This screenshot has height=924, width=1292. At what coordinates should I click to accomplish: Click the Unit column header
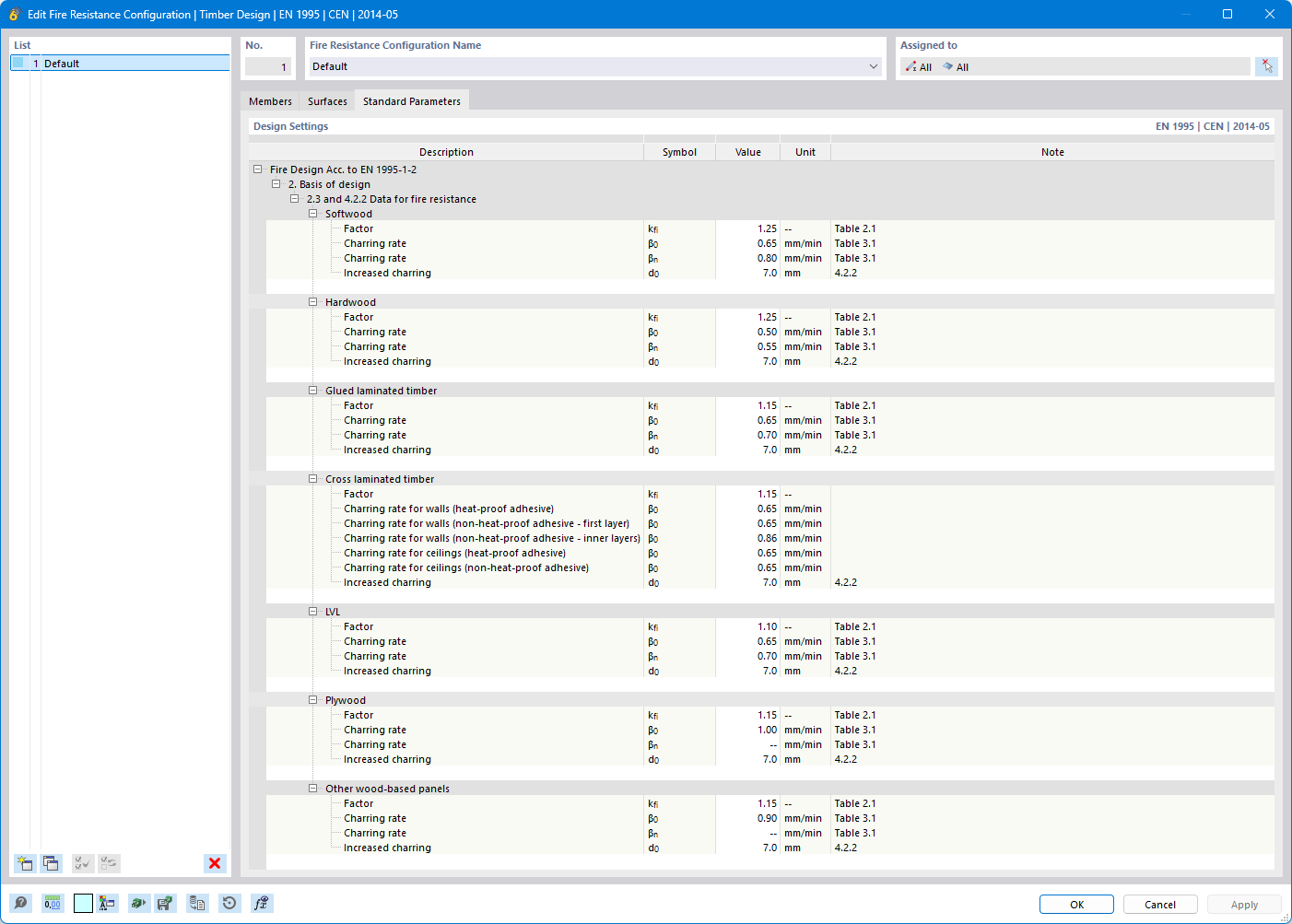click(x=805, y=152)
